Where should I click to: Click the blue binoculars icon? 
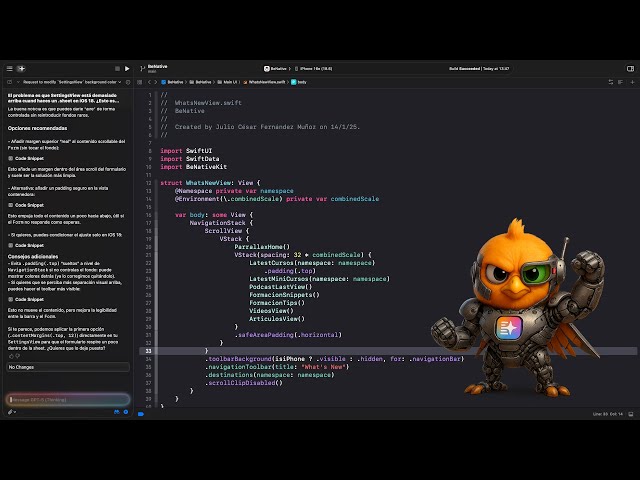click(x=117, y=412)
